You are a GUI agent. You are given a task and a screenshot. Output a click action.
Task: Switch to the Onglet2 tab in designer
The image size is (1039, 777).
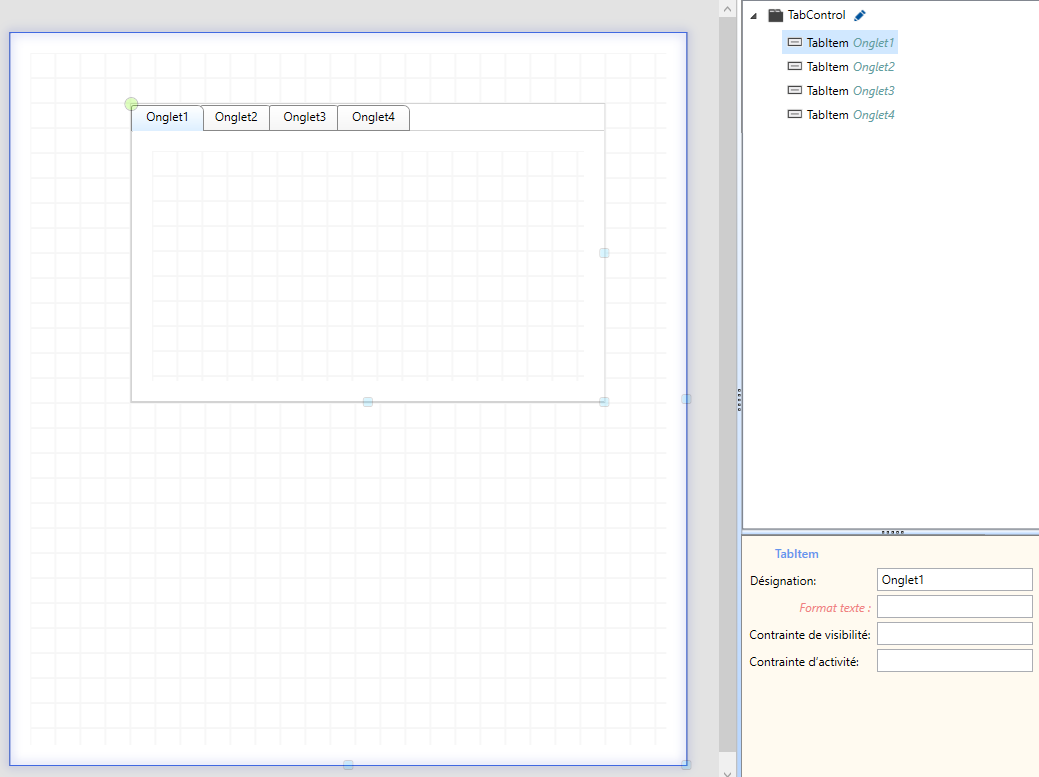pyautogui.click(x=236, y=118)
